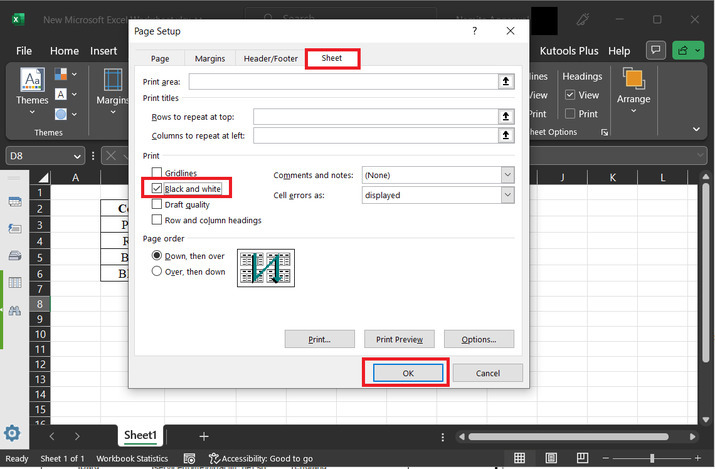Viewport: 715px width, 469px height.
Task: Open the Home ribbon tab
Action: pos(64,51)
